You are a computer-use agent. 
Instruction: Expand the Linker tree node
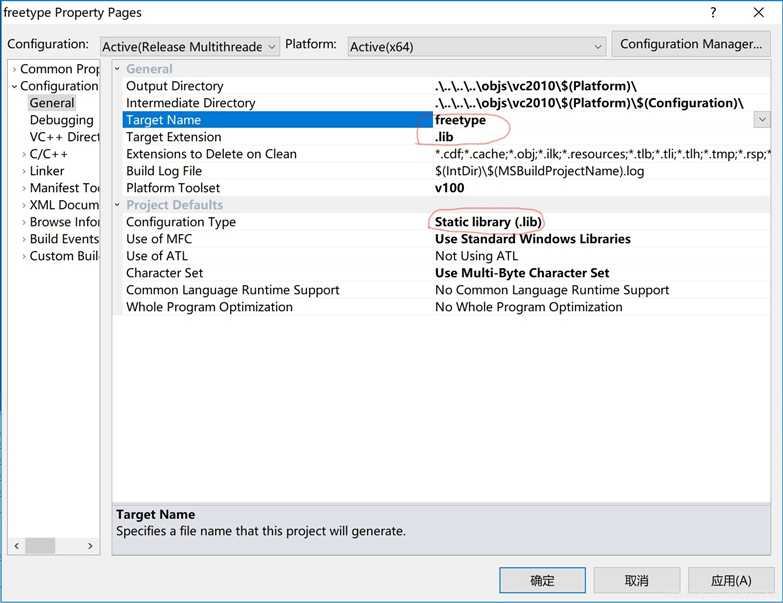24,171
